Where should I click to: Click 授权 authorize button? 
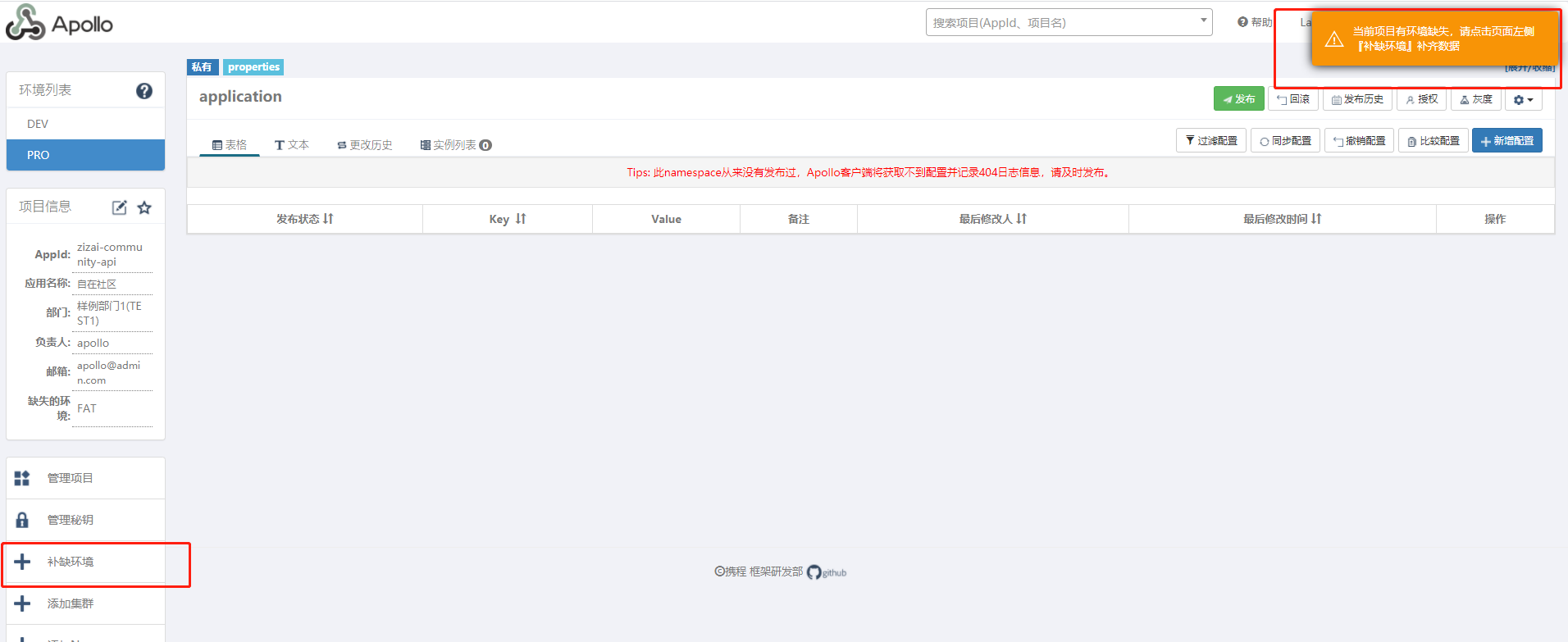1421,99
